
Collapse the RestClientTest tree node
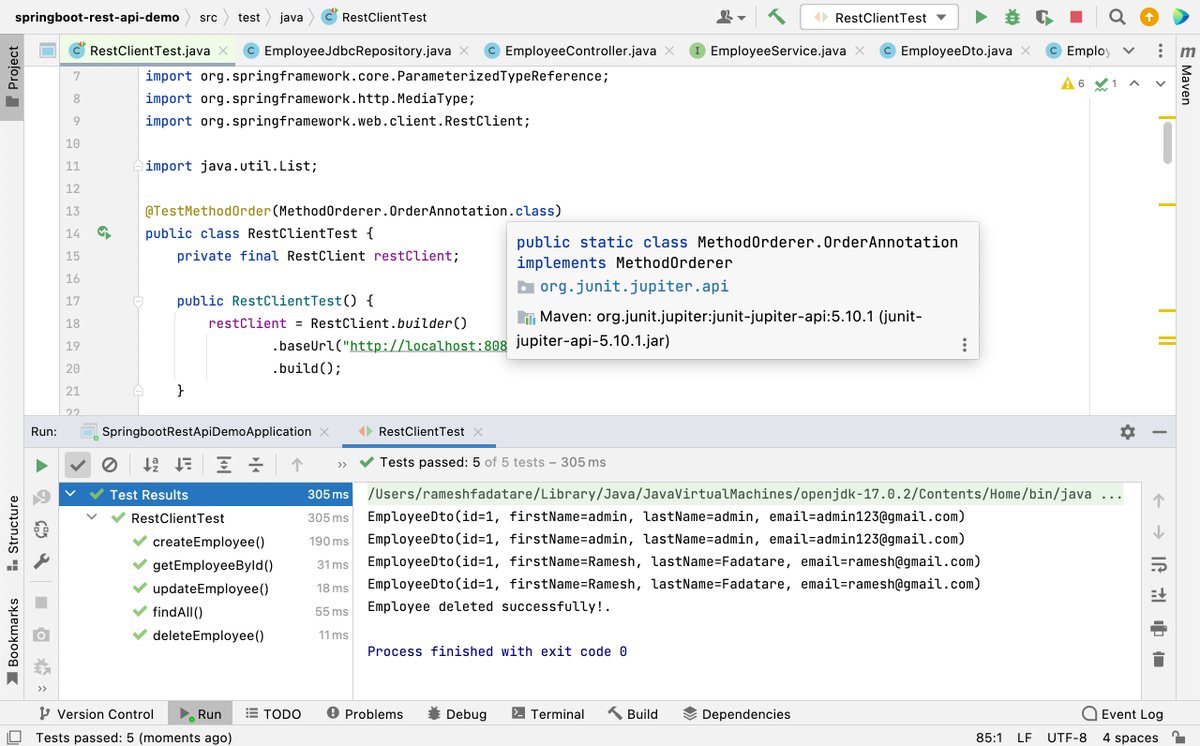(x=92, y=518)
